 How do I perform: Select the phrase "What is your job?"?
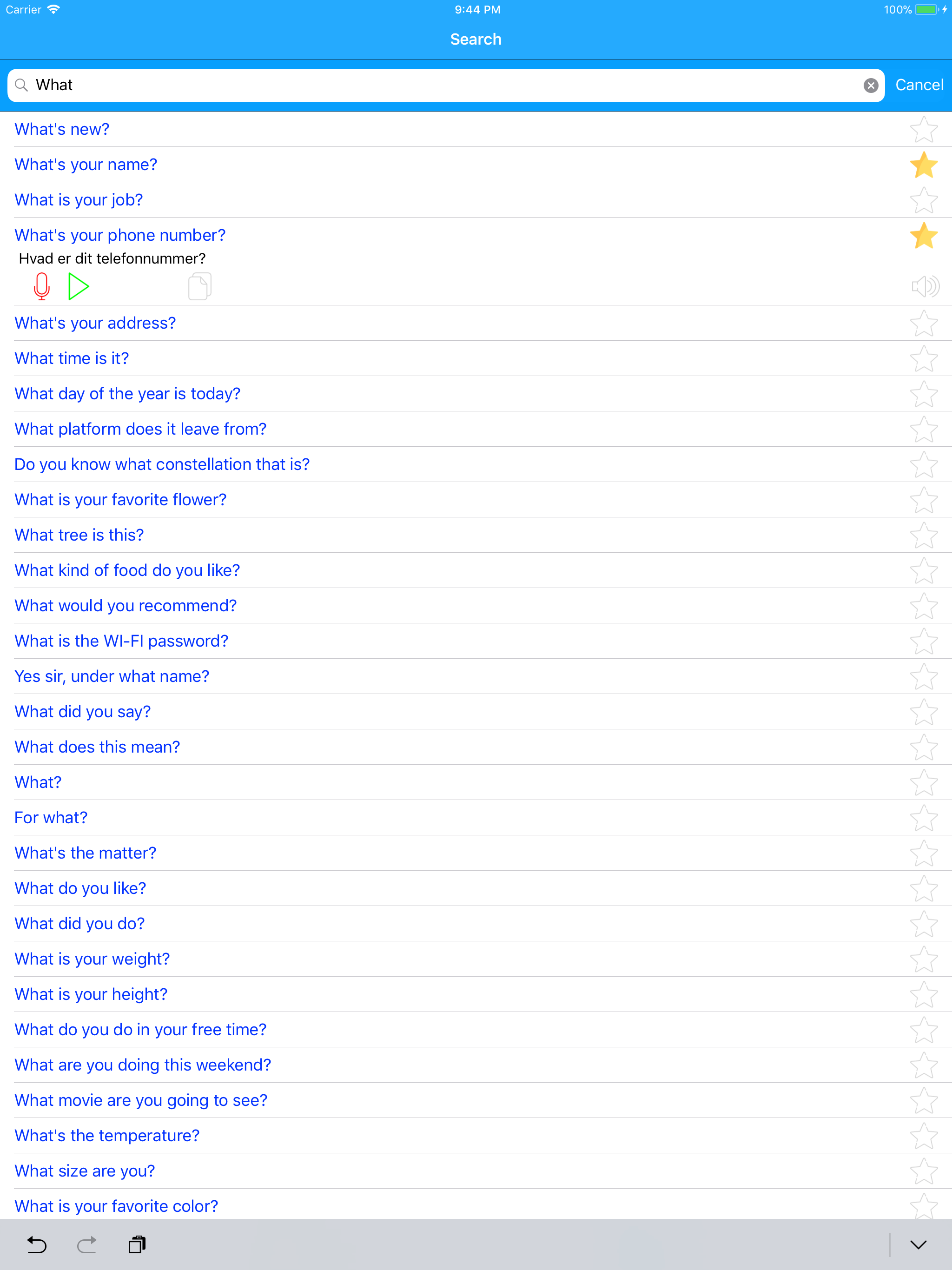tap(79, 199)
